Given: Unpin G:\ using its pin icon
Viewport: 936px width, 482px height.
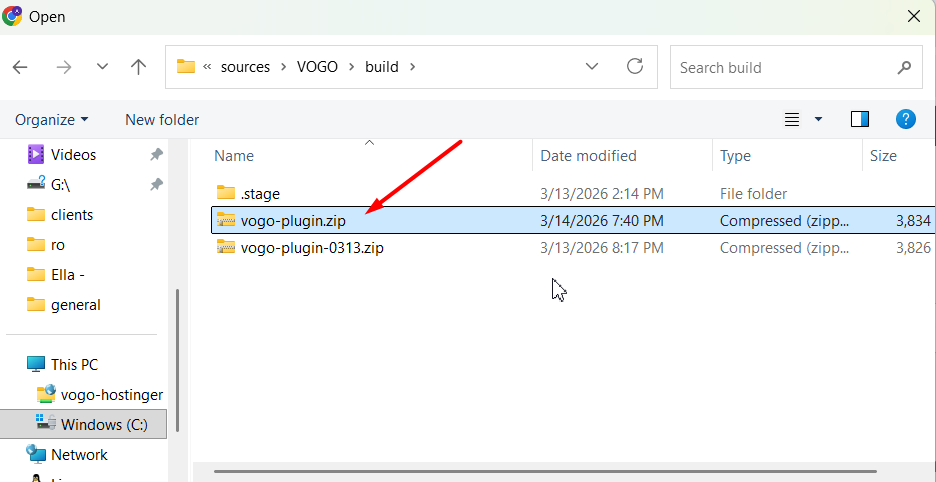Looking at the screenshot, I should point(156,185).
